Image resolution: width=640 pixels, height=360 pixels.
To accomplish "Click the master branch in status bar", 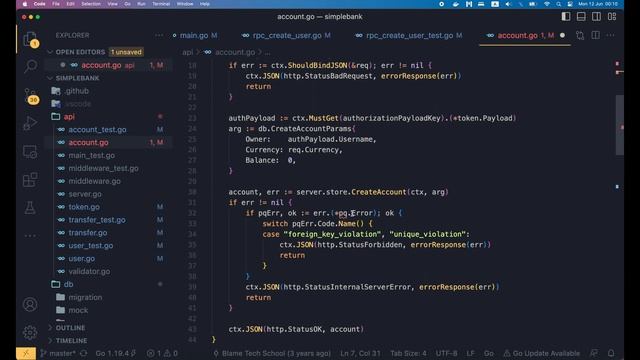I will [x=58, y=353].
